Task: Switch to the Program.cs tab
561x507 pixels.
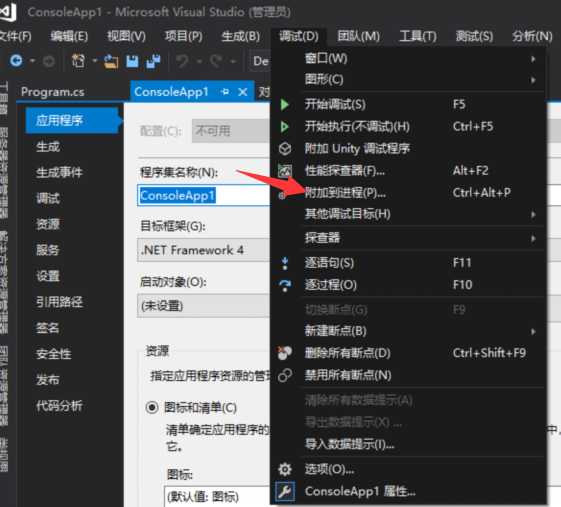Action: tap(53, 92)
